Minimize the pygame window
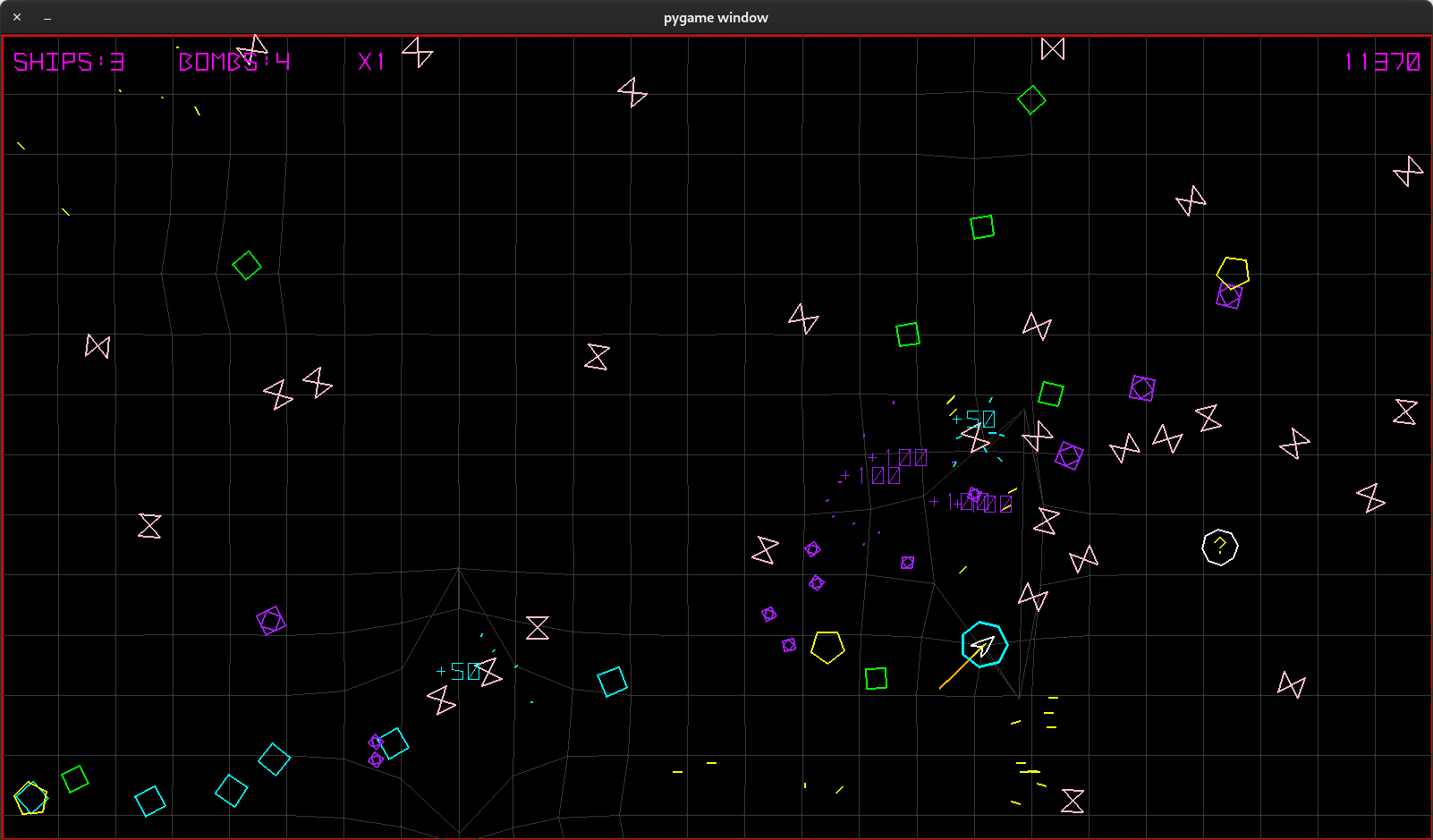 coord(47,18)
